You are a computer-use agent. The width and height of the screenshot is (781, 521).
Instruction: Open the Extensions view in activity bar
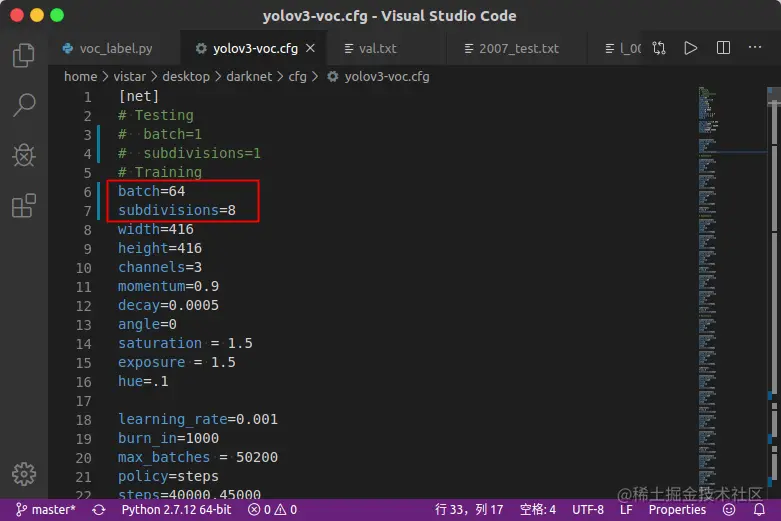(23, 206)
